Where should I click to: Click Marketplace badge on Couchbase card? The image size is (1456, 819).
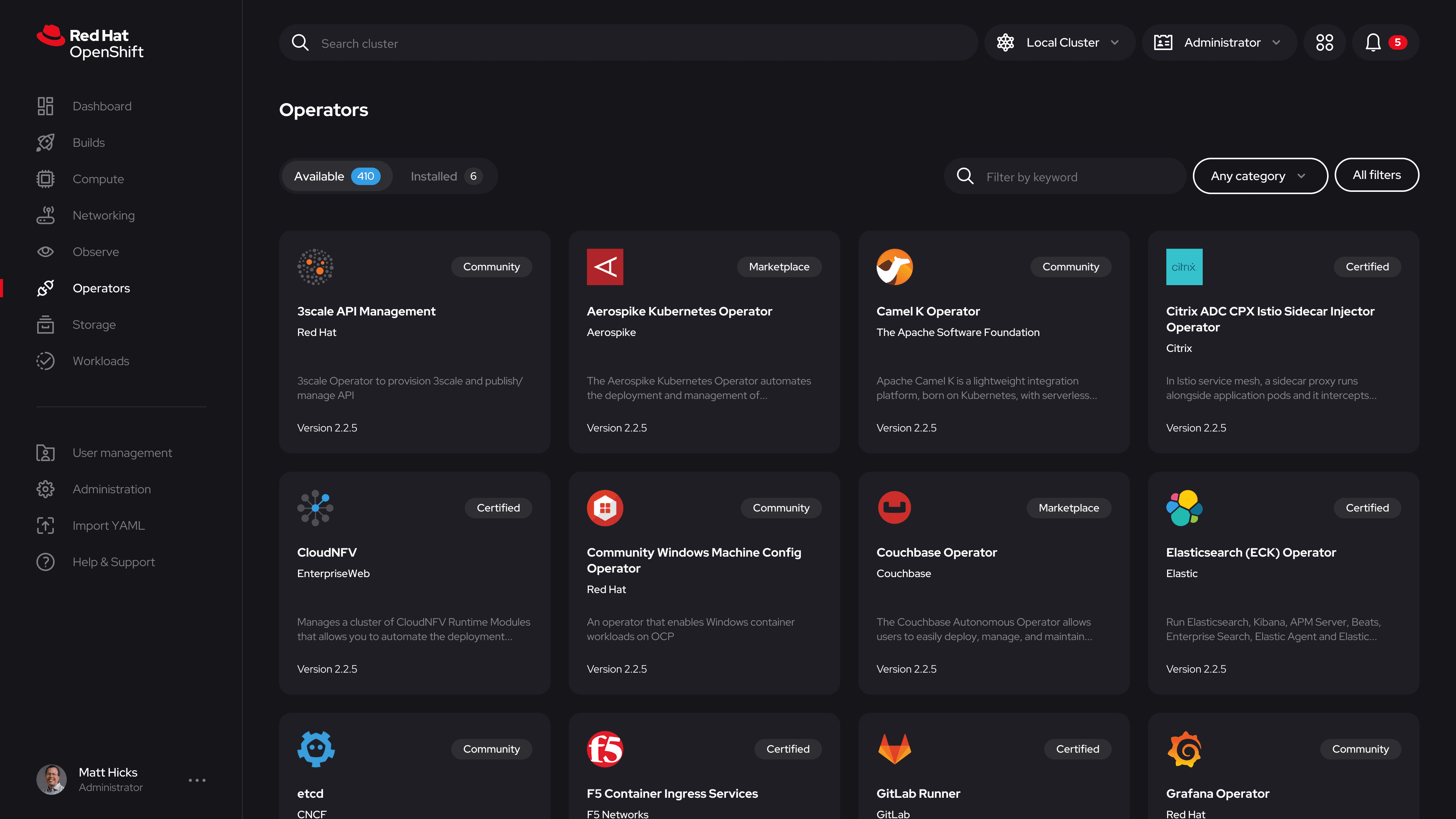[x=1068, y=508]
